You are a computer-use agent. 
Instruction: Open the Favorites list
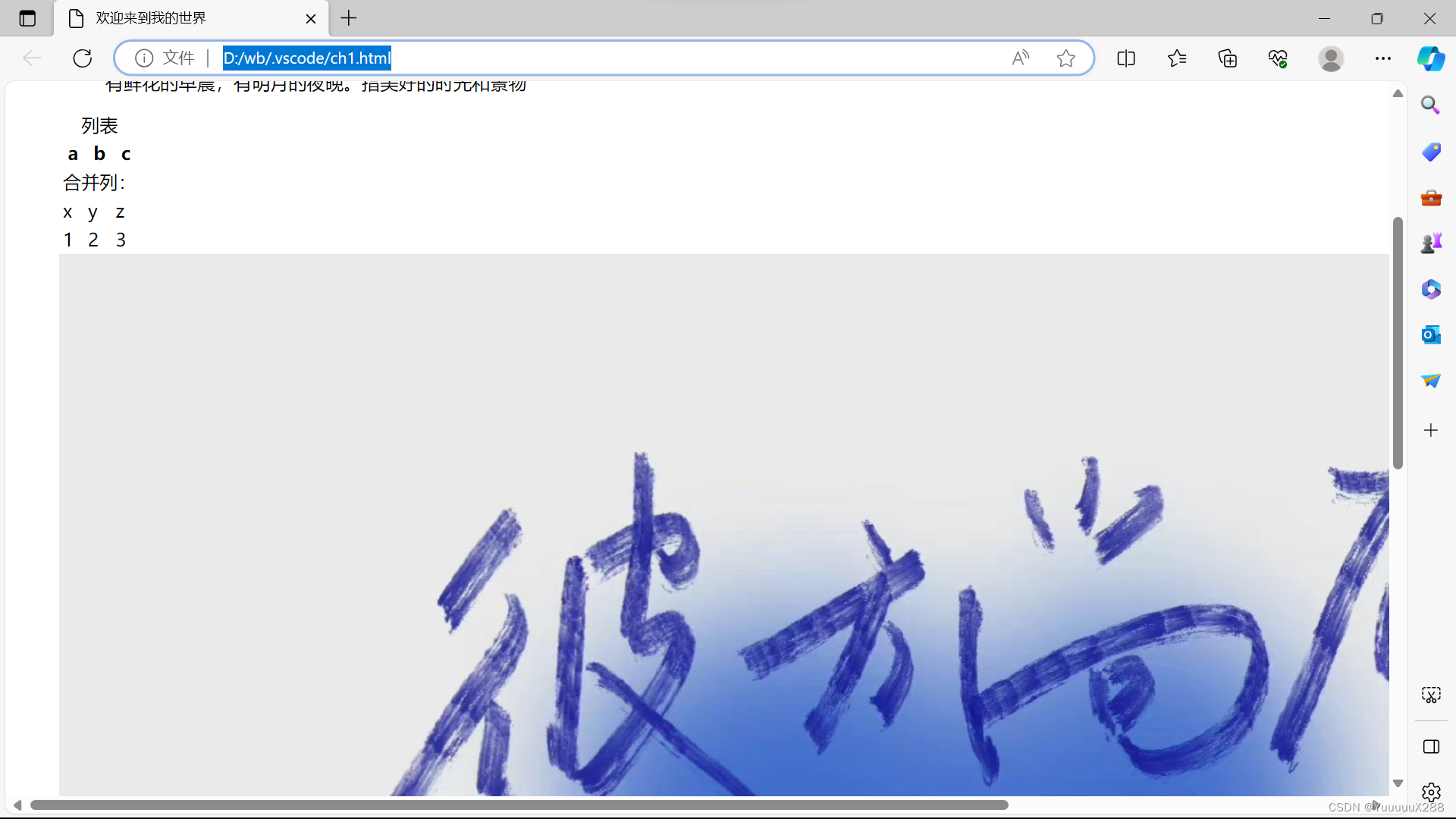click(1177, 58)
